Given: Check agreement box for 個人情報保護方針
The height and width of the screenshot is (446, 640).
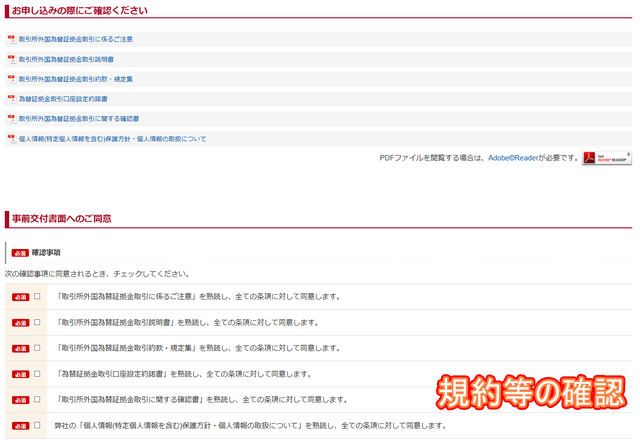Looking at the screenshot, I should pos(37,425).
